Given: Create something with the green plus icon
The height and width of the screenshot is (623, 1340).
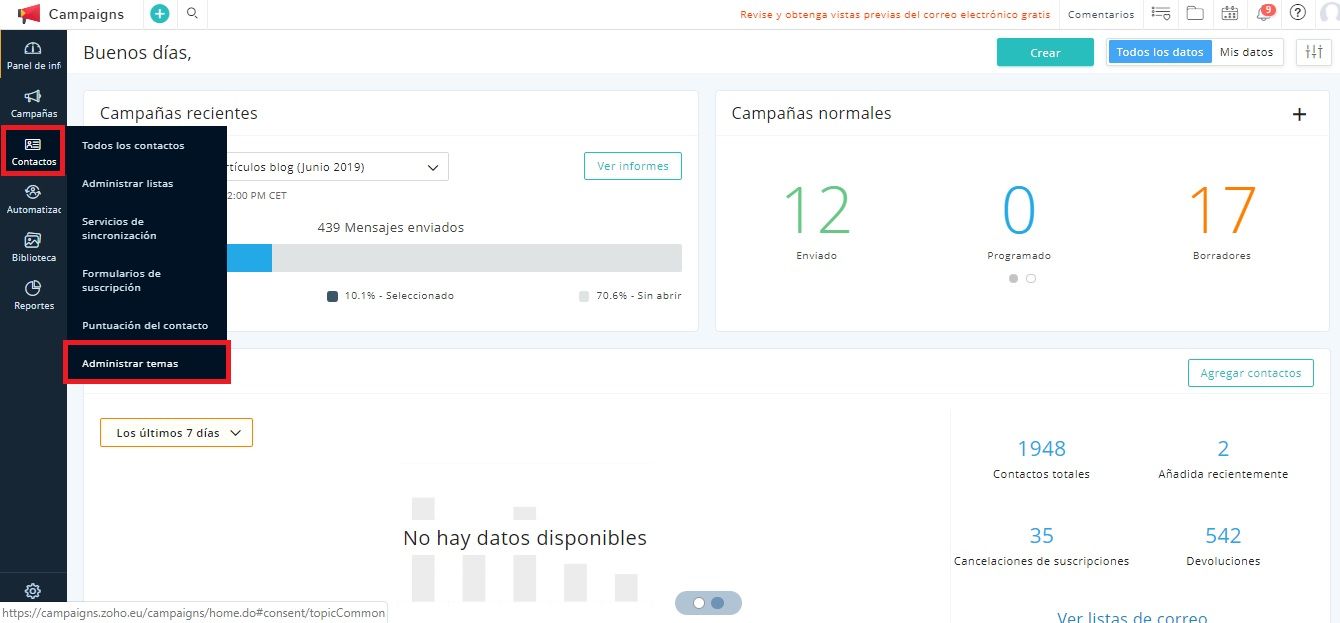Looking at the screenshot, I should [159, 13].
